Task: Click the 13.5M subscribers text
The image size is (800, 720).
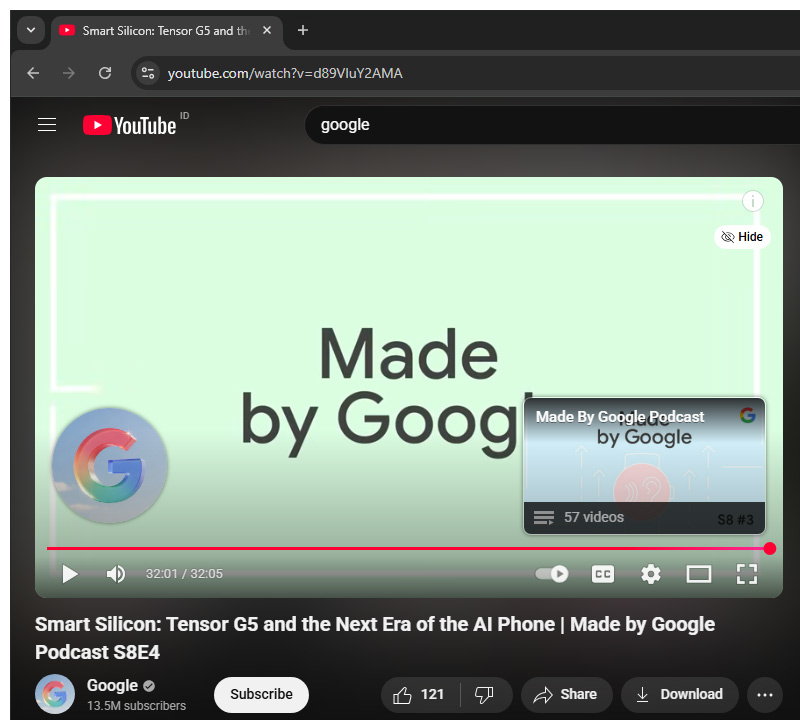Action: point(136,706)
